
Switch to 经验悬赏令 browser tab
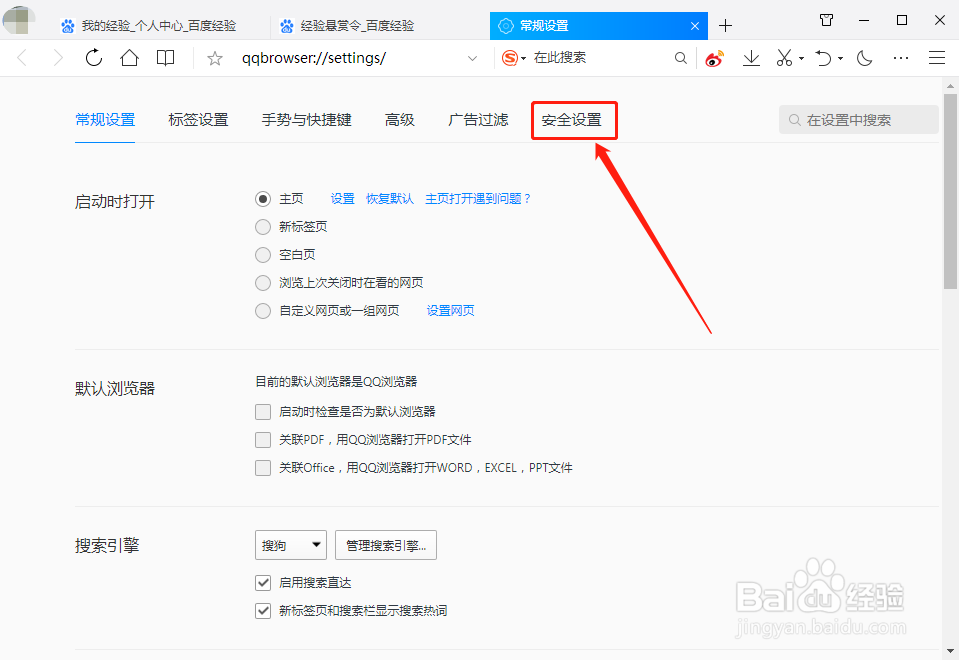pos(349,26)
